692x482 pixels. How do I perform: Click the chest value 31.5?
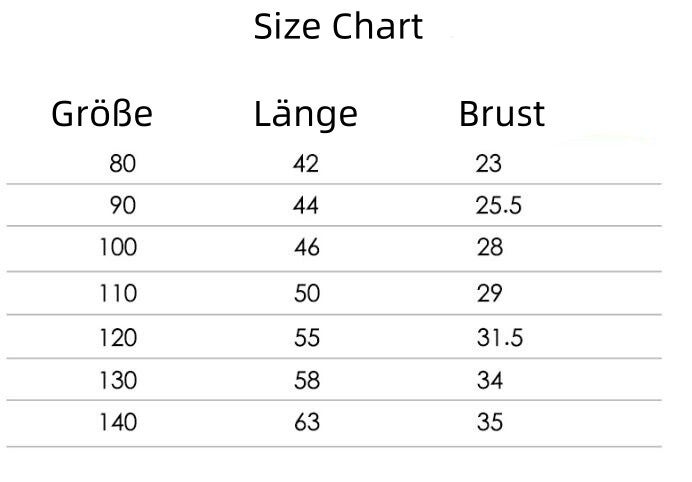[498, 338]
